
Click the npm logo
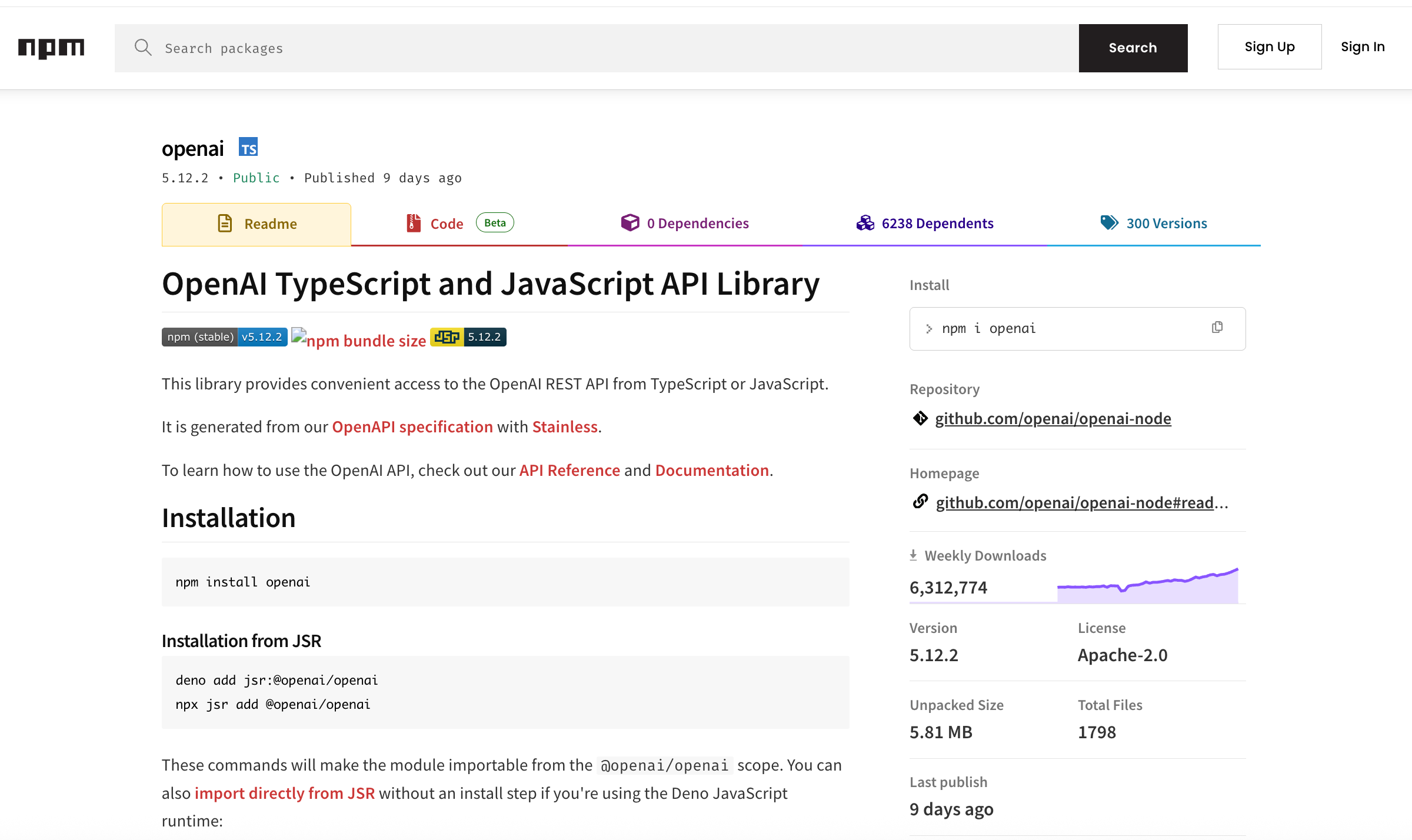click(51, 48)
